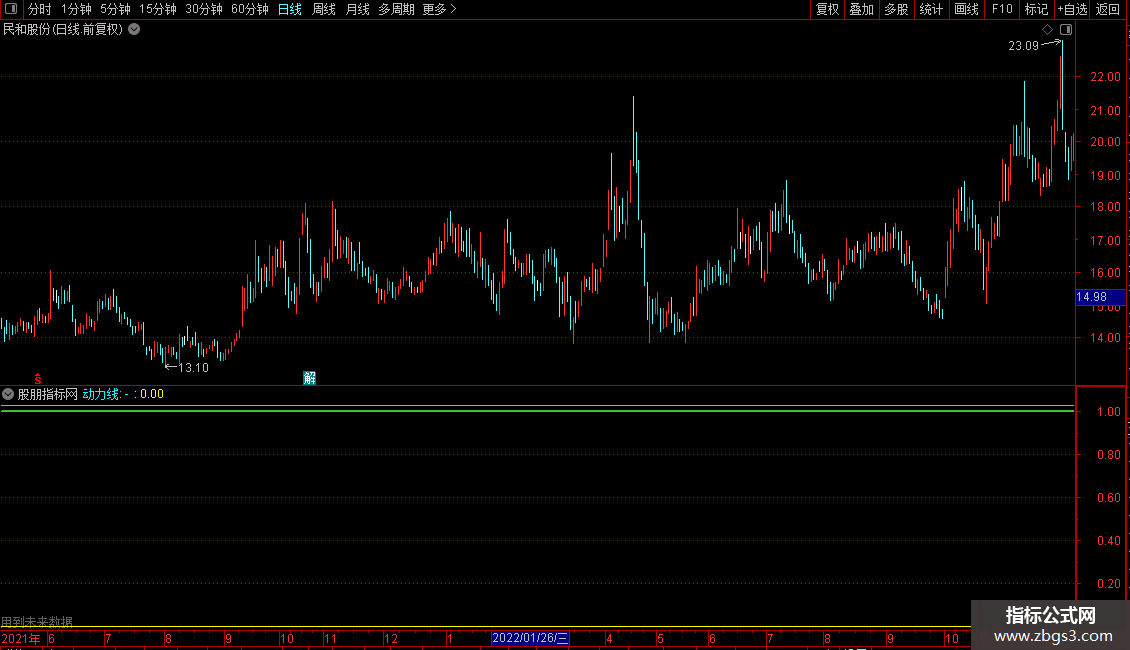Click the 叠加 overlay button
The image size is (1130, 650).
coord(861,9)
